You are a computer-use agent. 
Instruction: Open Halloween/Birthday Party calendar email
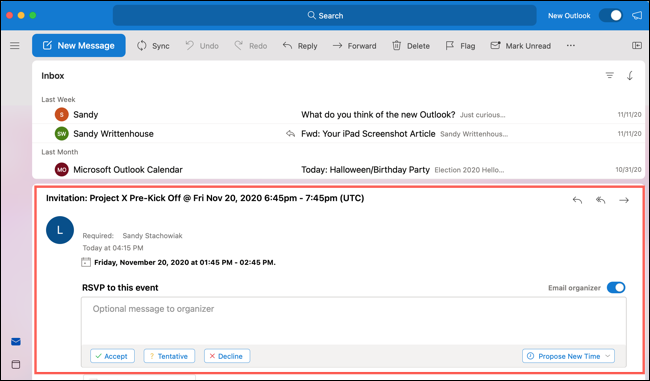[x=338, y=170]
